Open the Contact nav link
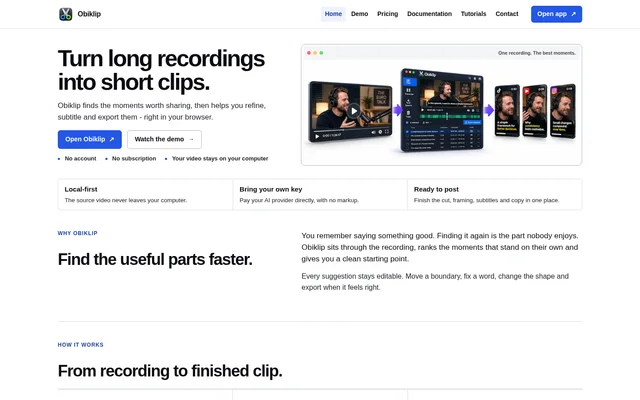This screenshot has height=400, width=640. click(507, 14)
